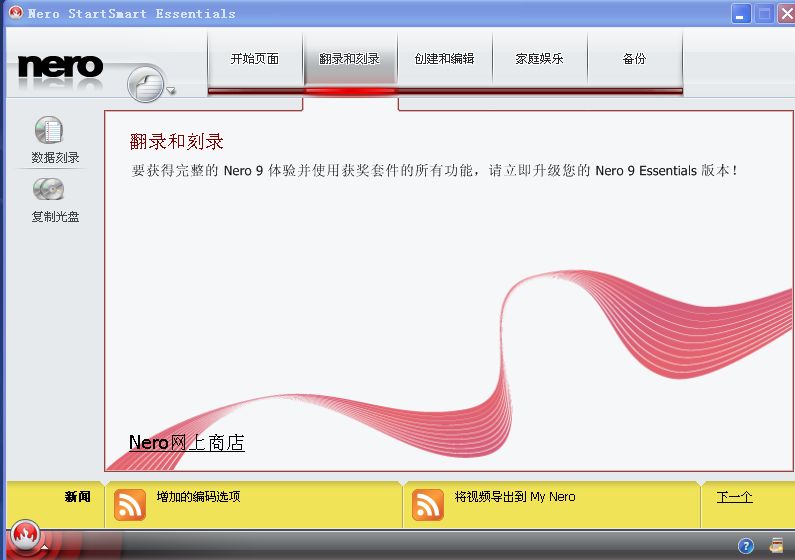
Task: Launch the 复制光盘 copy disc icon
Action: 49,190
